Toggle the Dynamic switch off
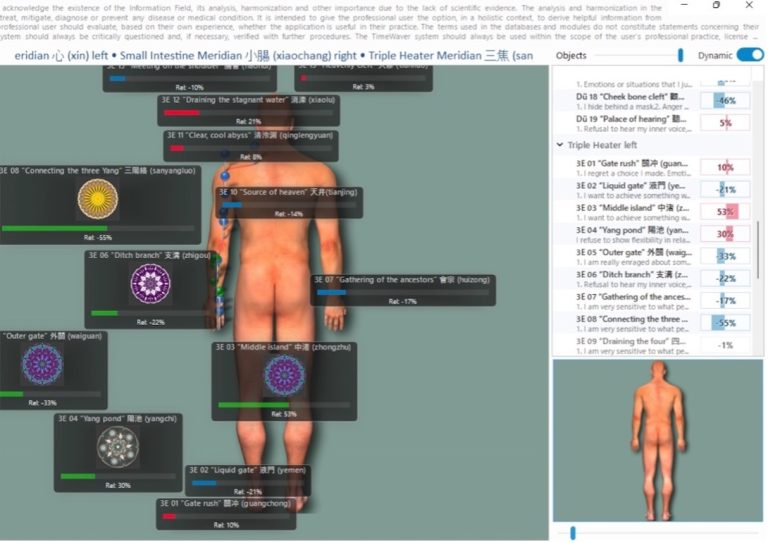This screenshot has height=543, width=768. (749, 55)
